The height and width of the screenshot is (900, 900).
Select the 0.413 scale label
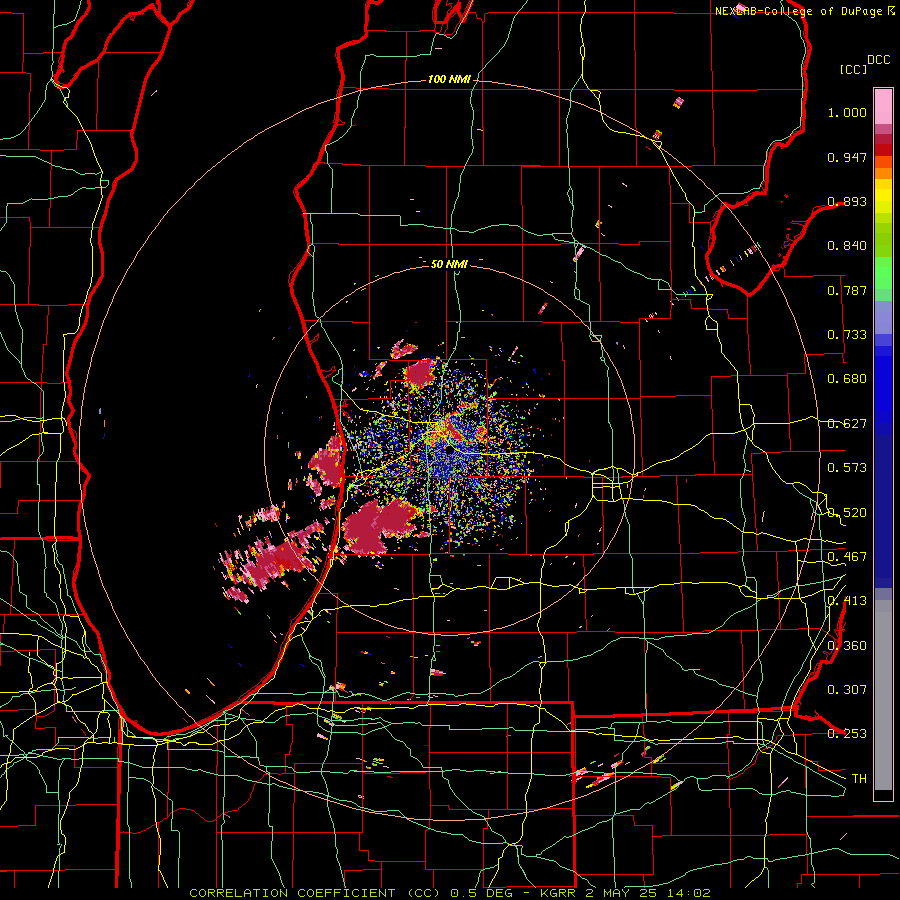pos(847,601)
